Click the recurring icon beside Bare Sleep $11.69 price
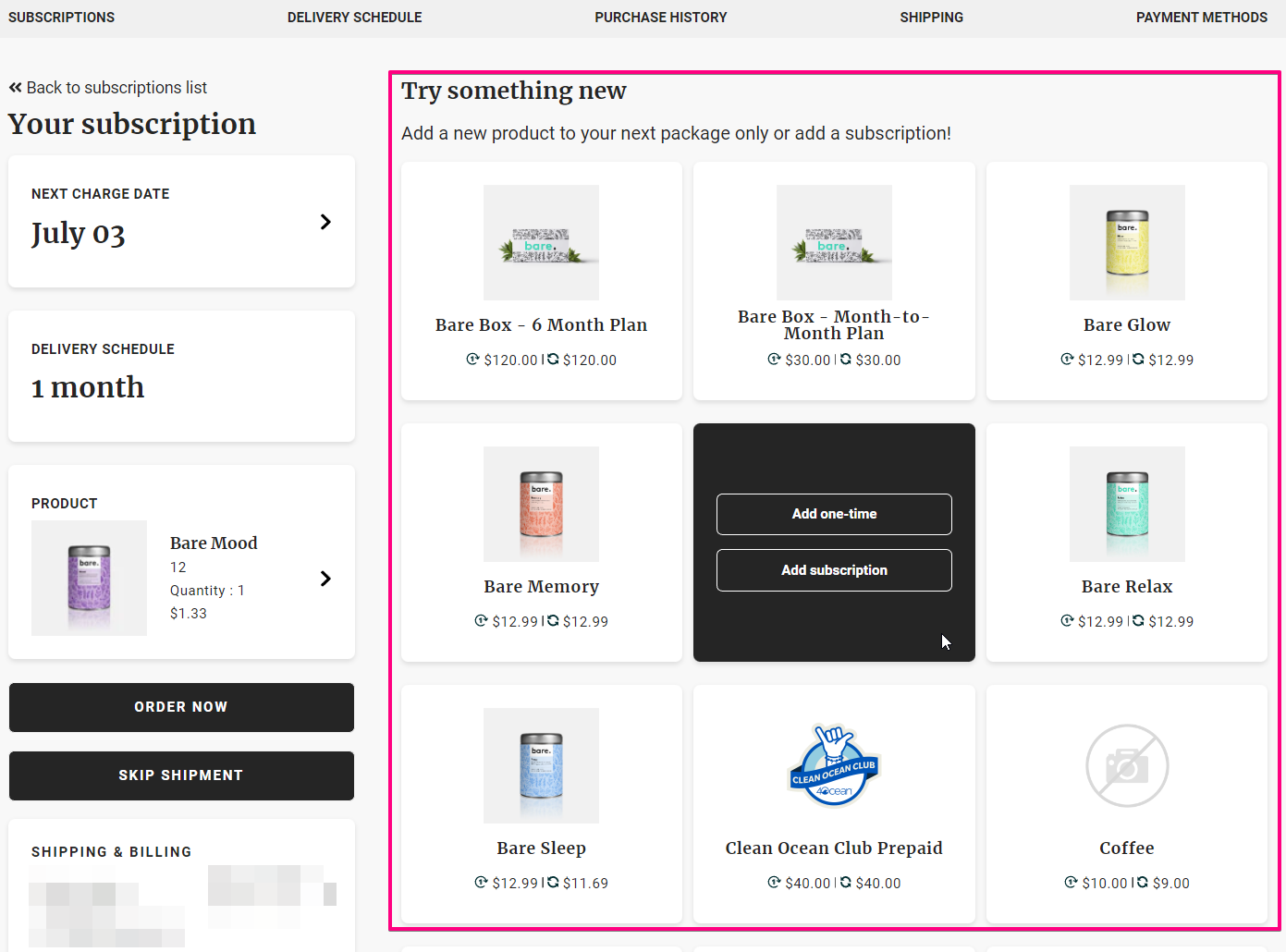1286x952 pixels. pyautogui.click(x=552, y=883)
